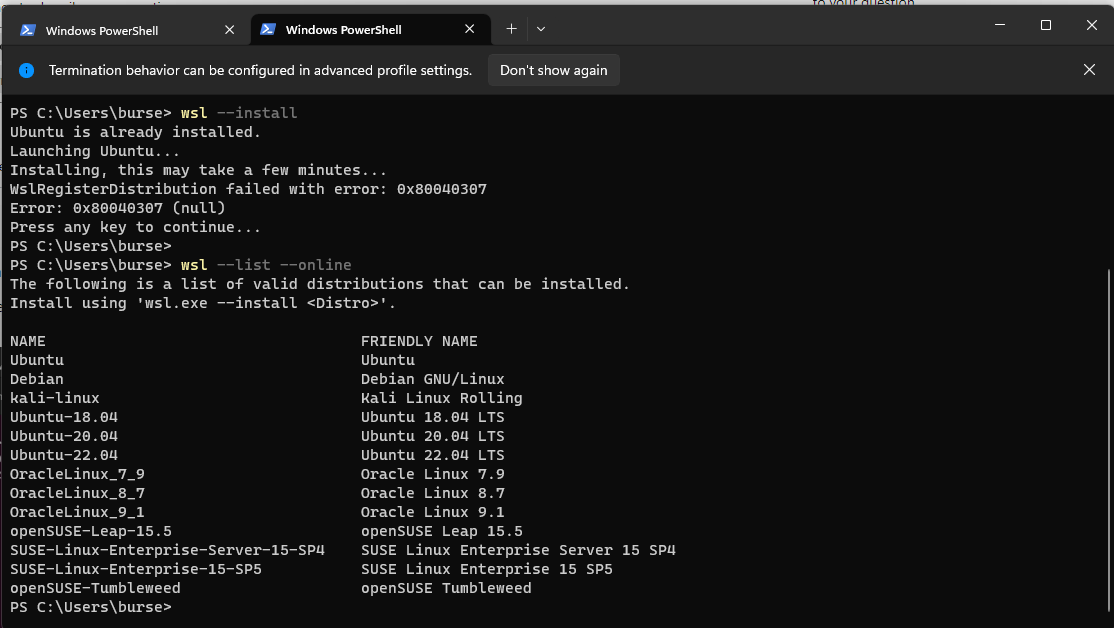
Task: Click 'openSUSE Leap 15.5' friendly name
Action: click(x=442, y=531)
